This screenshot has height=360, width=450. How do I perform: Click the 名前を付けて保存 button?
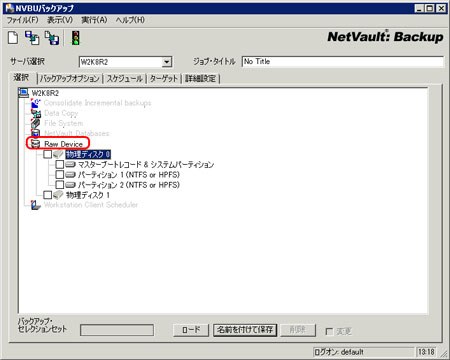click(245, 330)
